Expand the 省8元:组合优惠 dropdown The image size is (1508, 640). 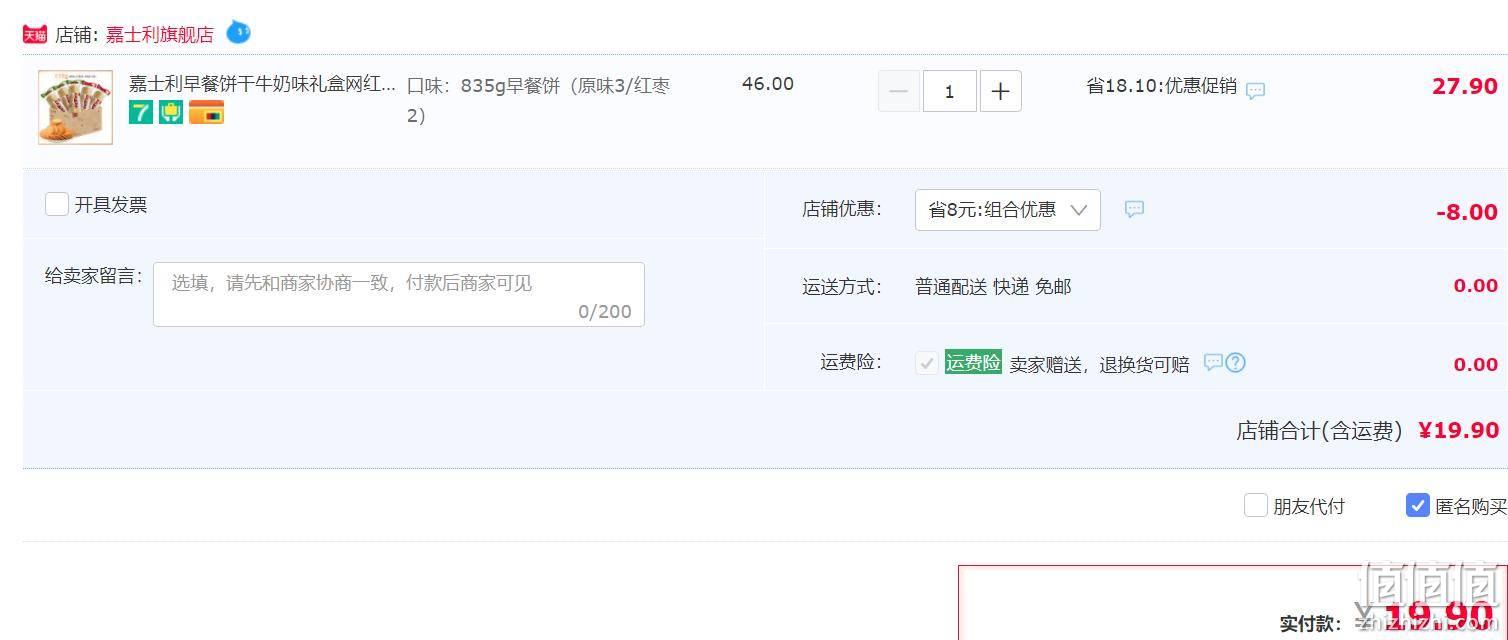pyautogui.click(x=1007, y=210)
